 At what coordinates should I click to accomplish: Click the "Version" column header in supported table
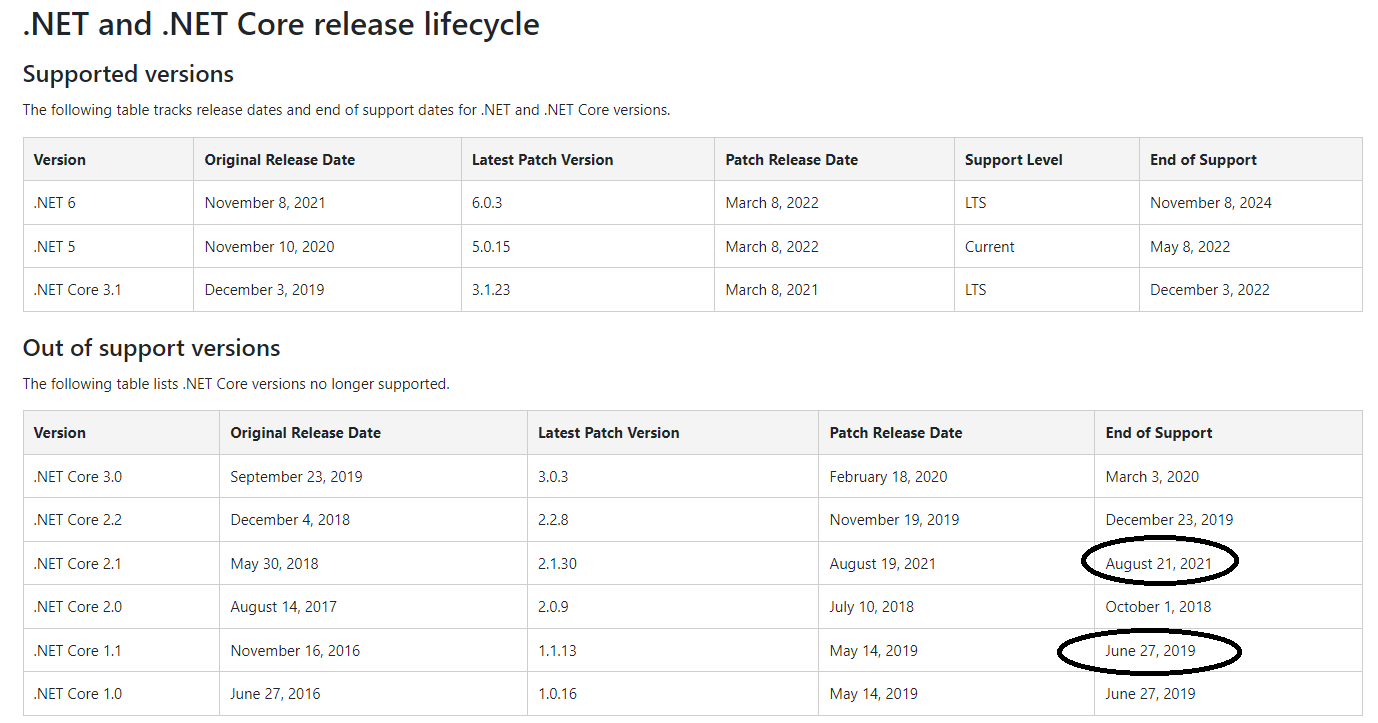point(60,159)
